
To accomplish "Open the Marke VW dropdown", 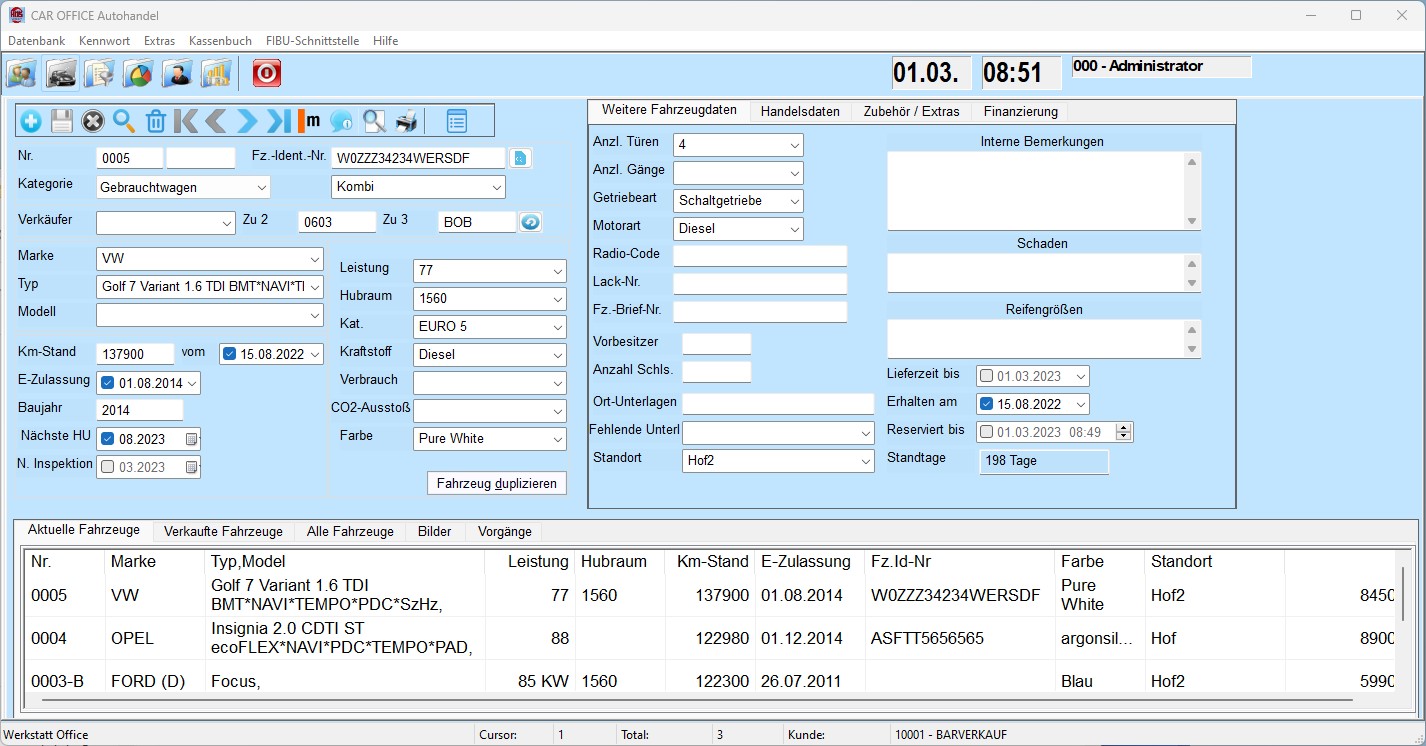I will [210, 259].
